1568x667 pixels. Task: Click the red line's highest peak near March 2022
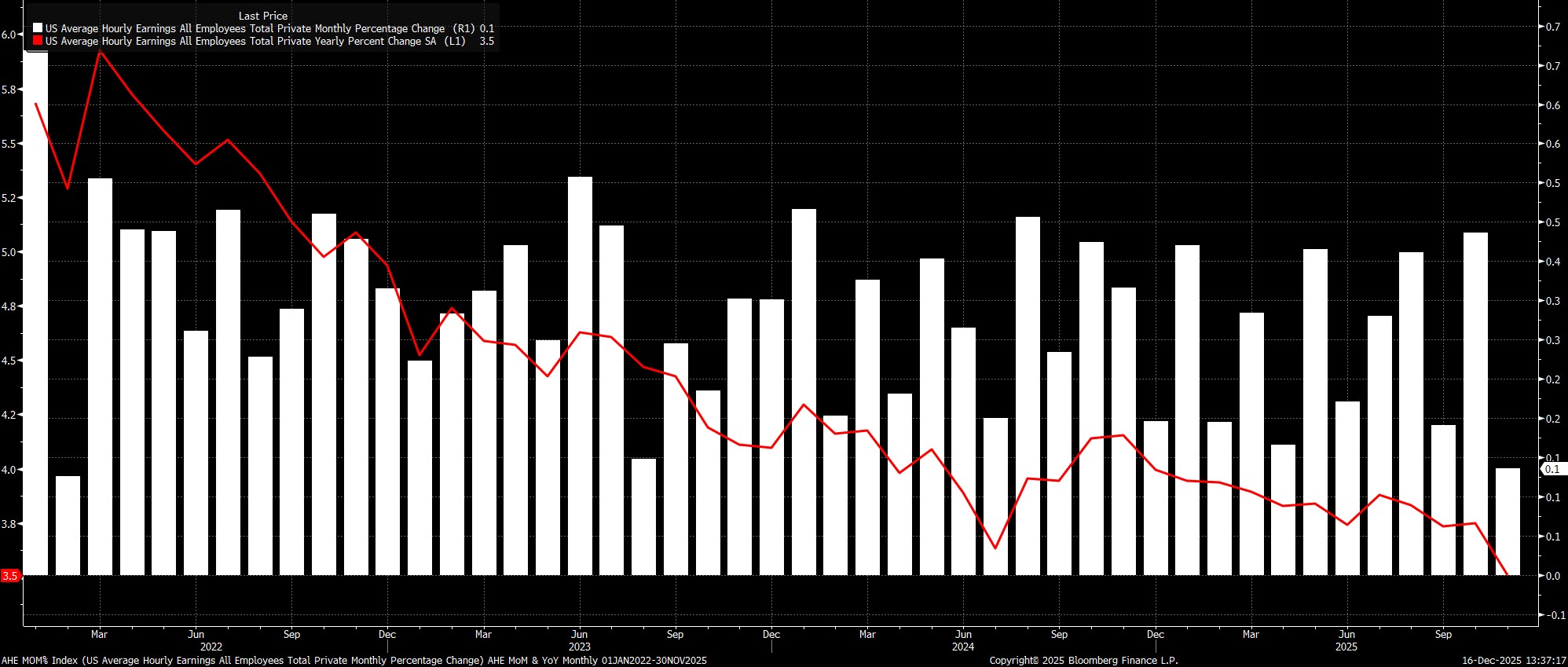[100, 51]
